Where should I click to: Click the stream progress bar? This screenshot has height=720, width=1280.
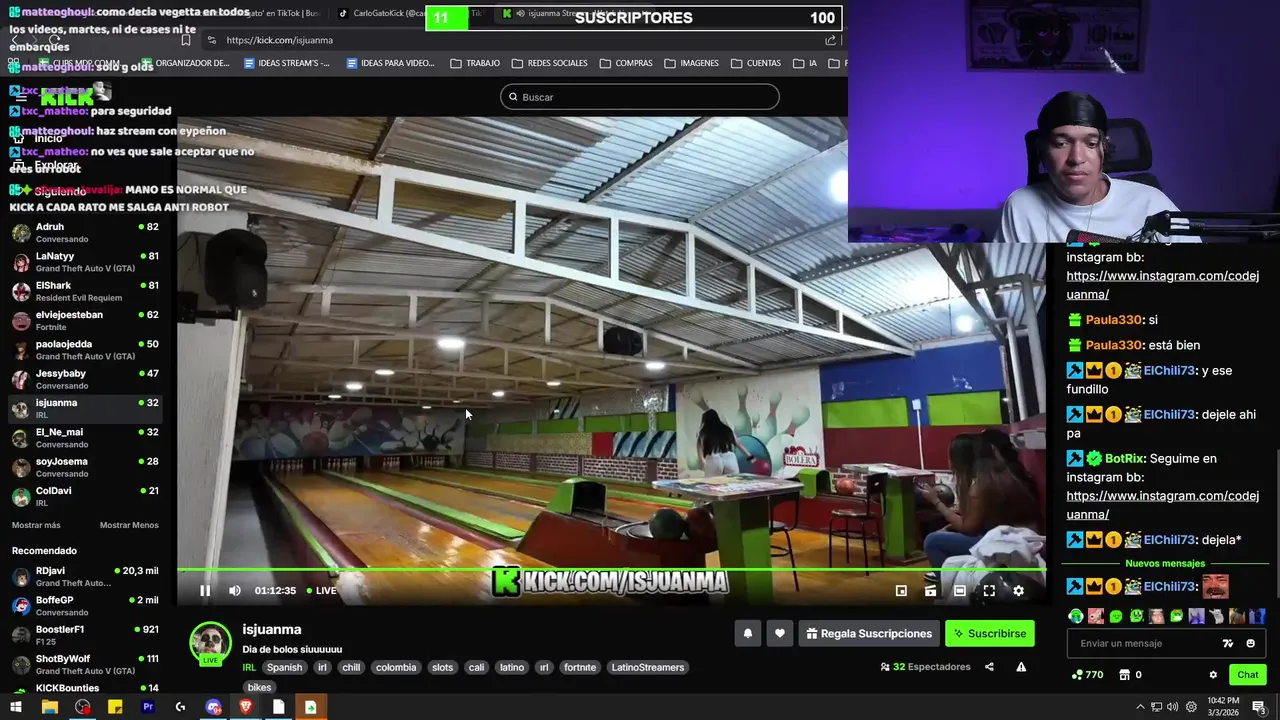pyautogui.click(x=611, y=571)
